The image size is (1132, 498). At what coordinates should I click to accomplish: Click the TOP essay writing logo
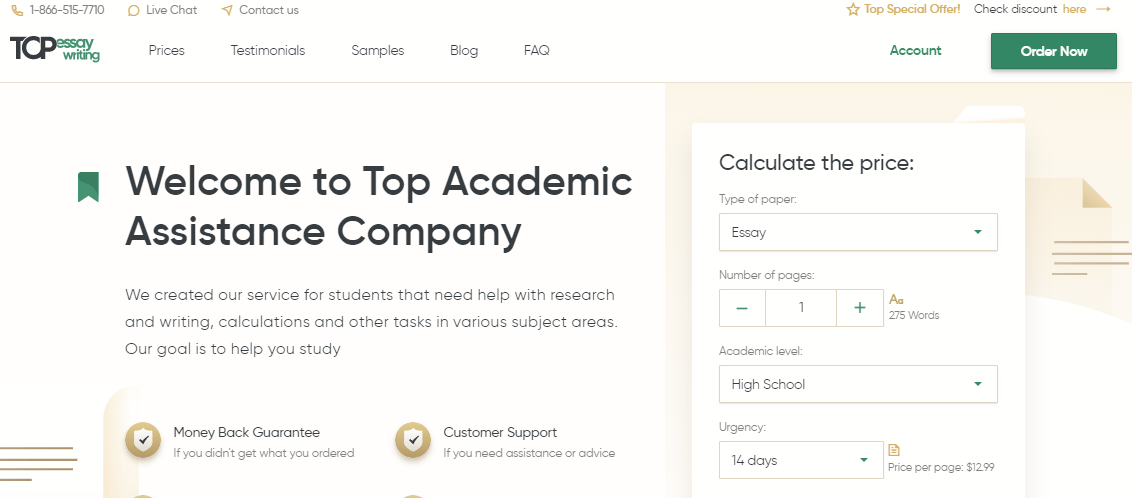(55, 49)
